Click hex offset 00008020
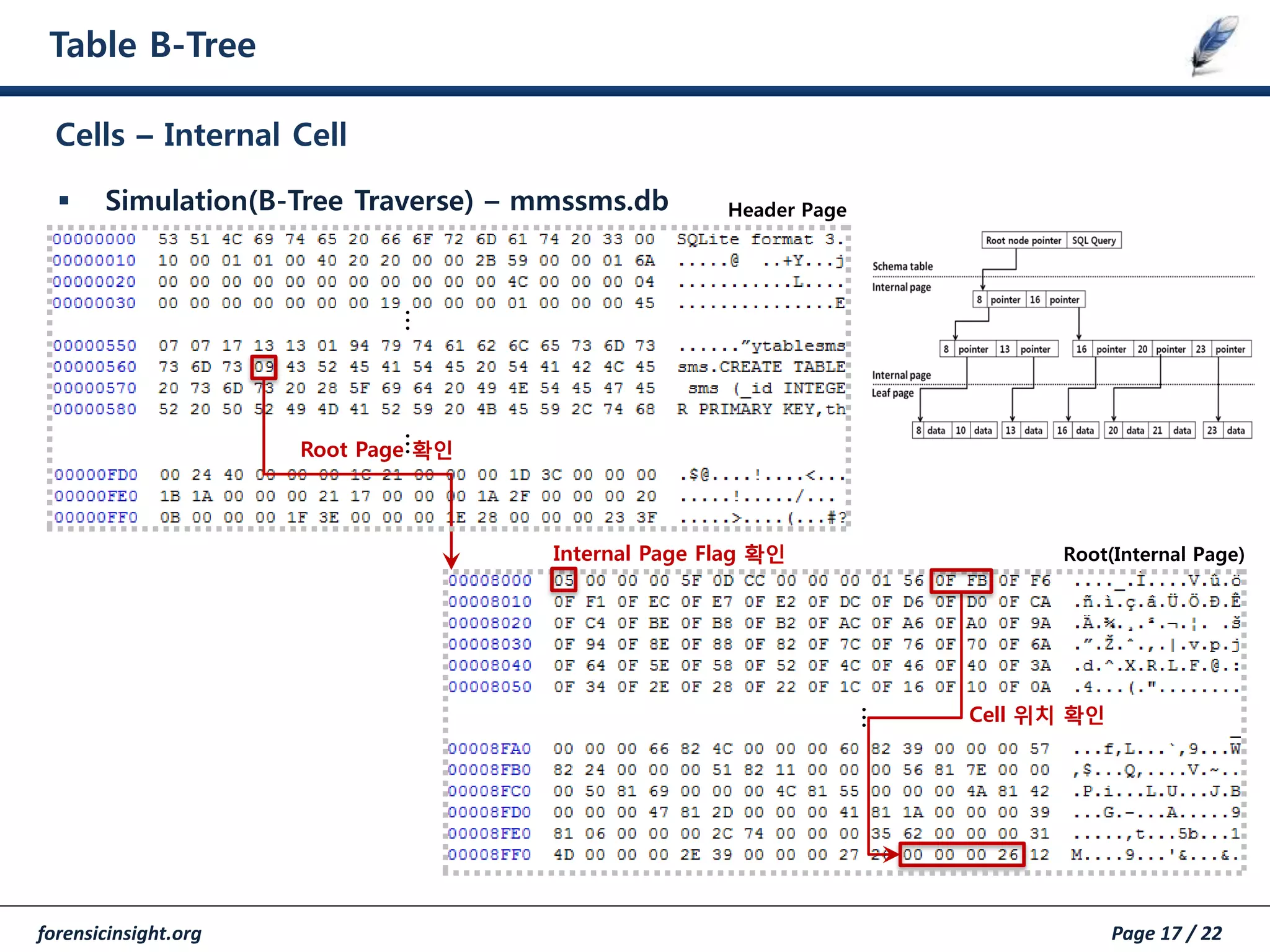This screenshot has width=1270, height=952. click(x=490, y=623)
